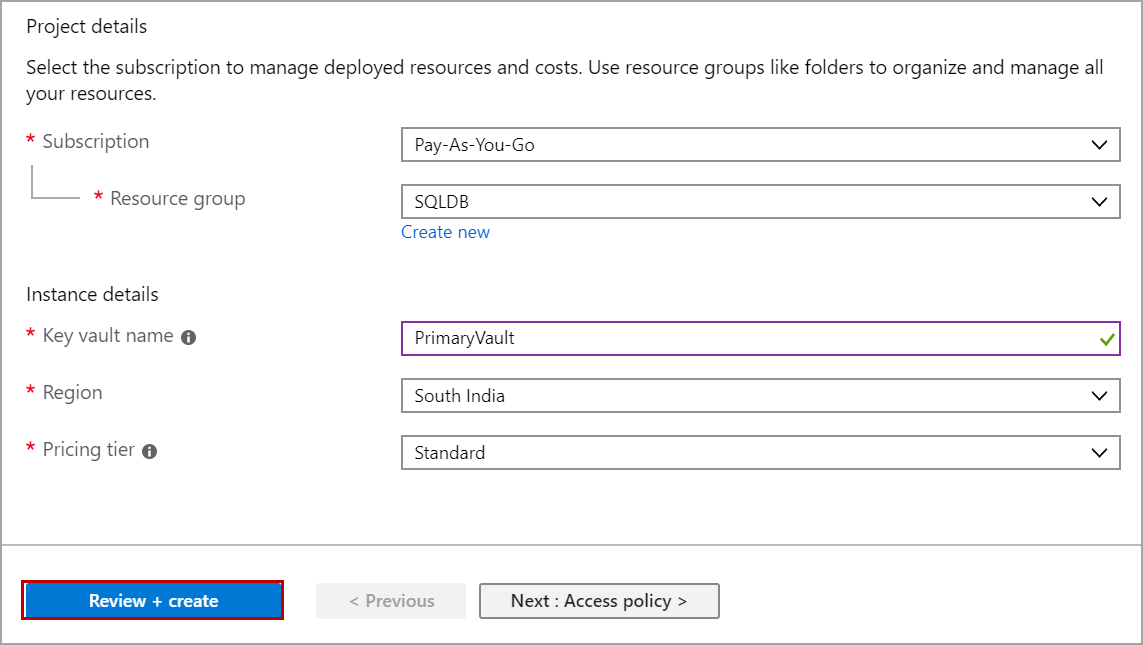This screenshot has height=645, width=1143.
Task: Go to Next : Access policy
Action: 599,601
